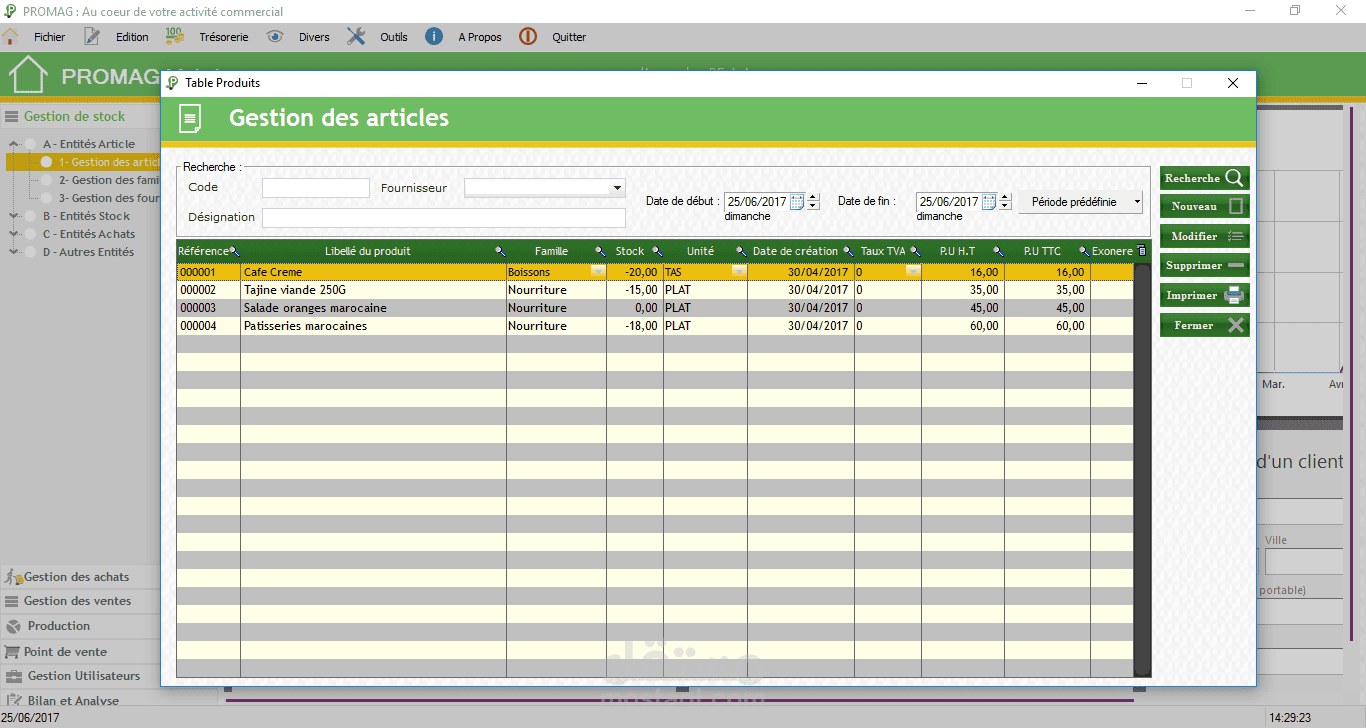The width and height of the screenshot is (1366, 728).
Task: Click the Trésorerie coins icon
Action: pyautogui.click(x=174, y=36)
